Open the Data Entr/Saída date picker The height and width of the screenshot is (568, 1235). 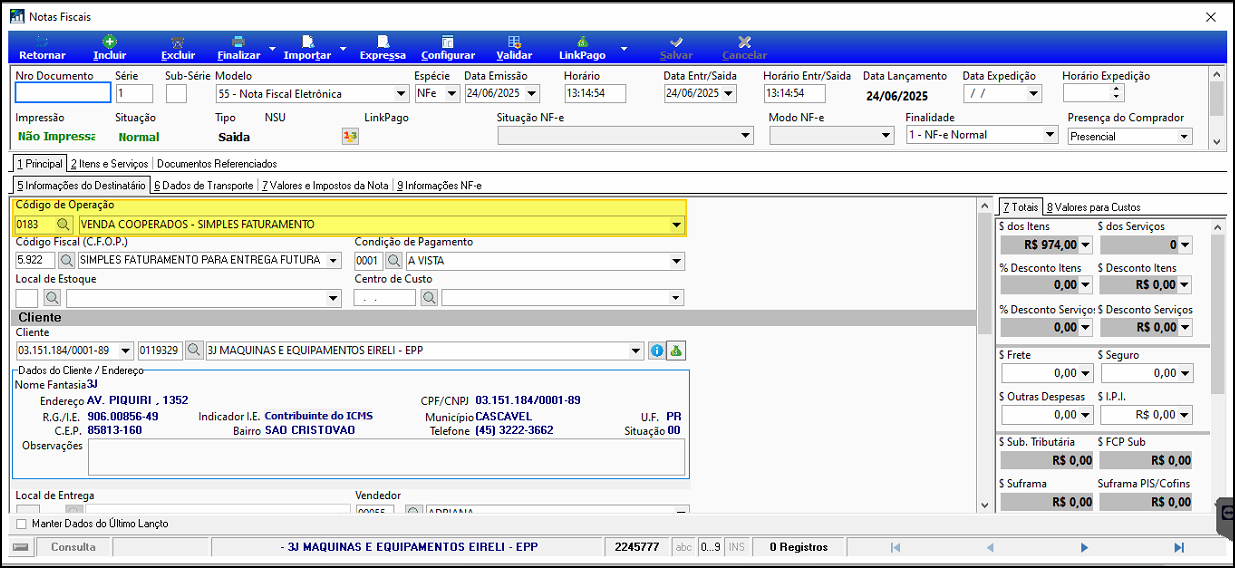(x=729, y=93)
